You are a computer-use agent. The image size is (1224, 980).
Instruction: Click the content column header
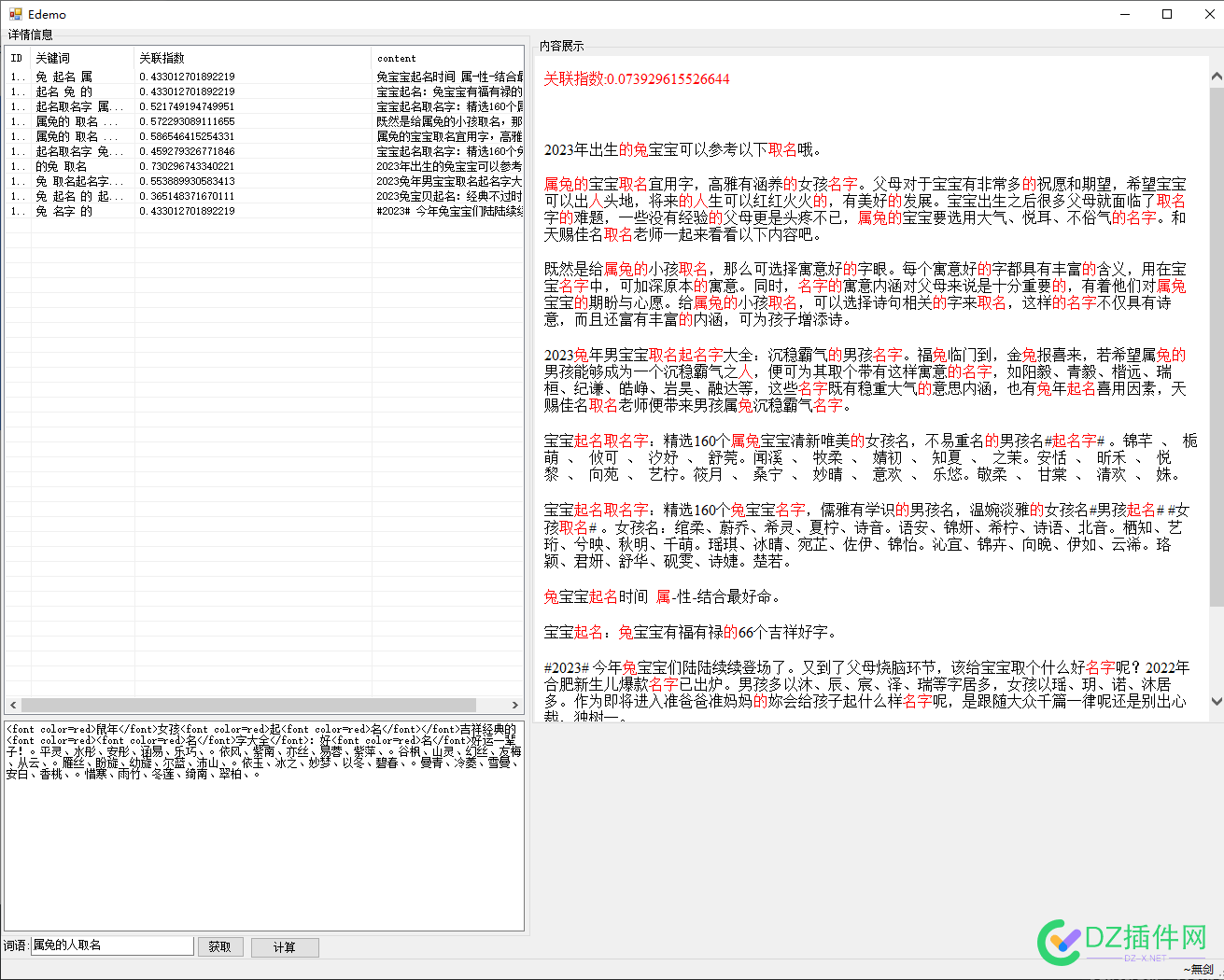pyautogui.click(x=448, y=58)
